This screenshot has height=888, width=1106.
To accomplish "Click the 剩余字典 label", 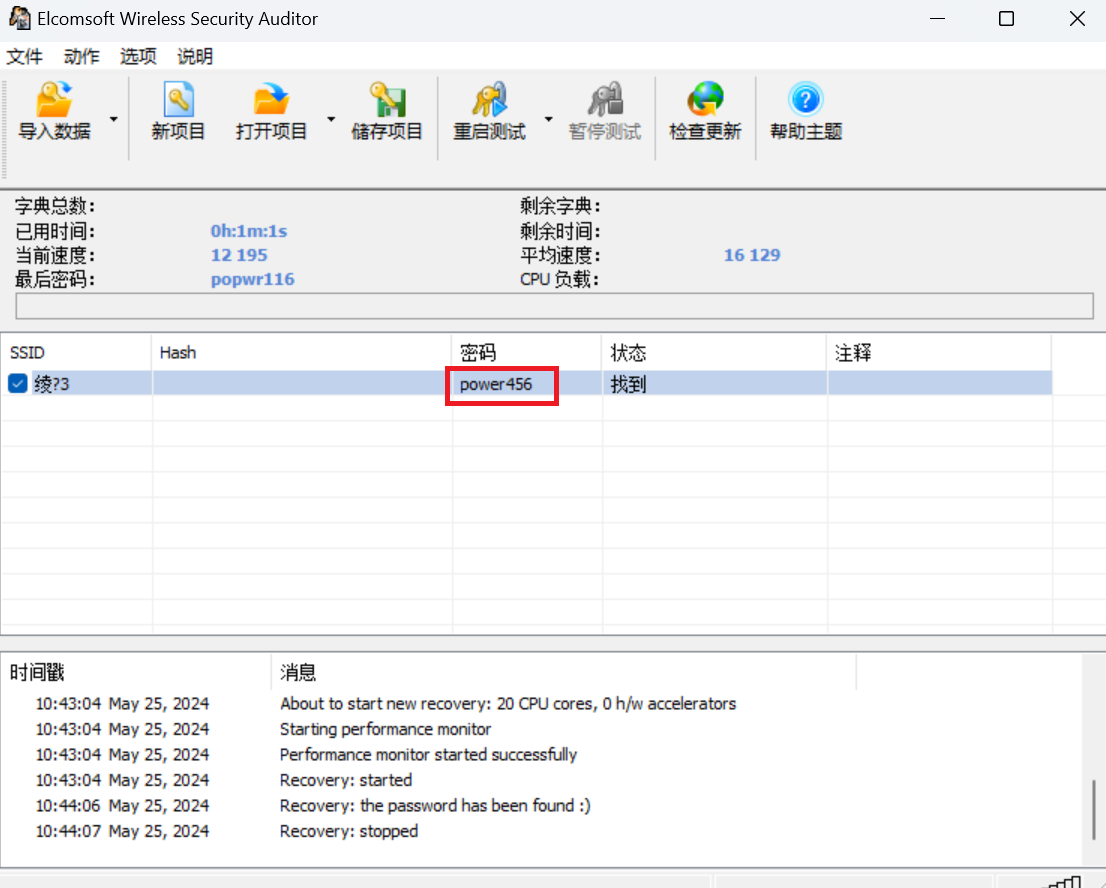I will pos(560,207).
